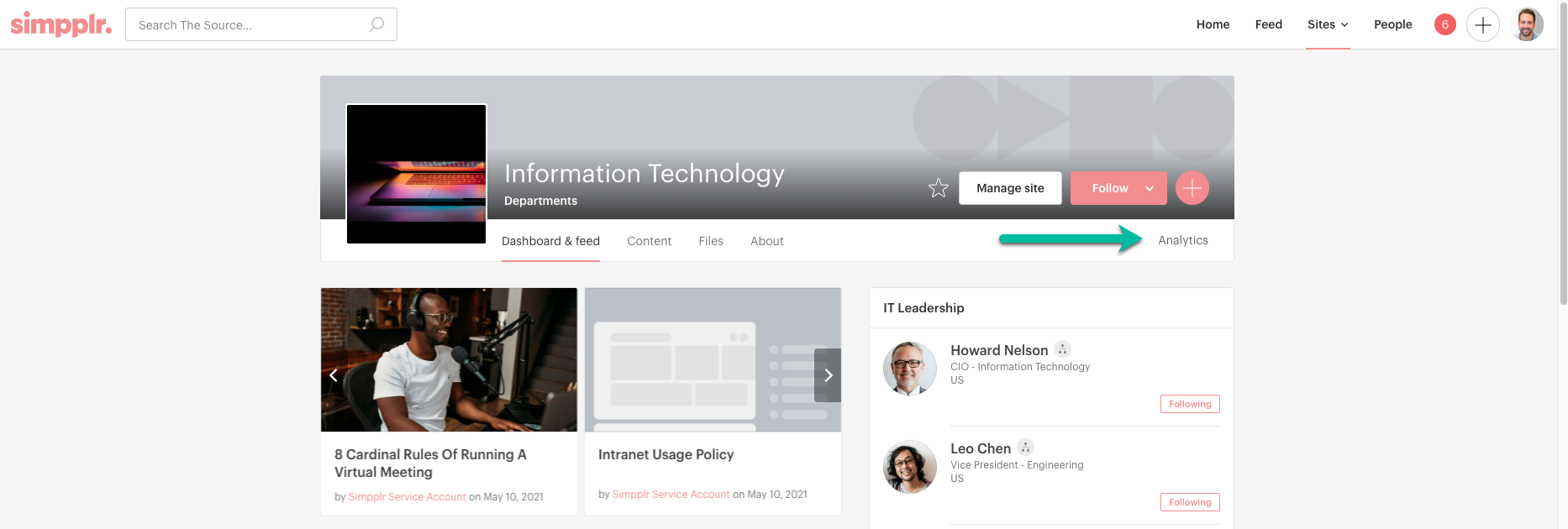Show next carousel item arrow
The width and height of the screenshot is (1568, 529).
click(828, 375)
